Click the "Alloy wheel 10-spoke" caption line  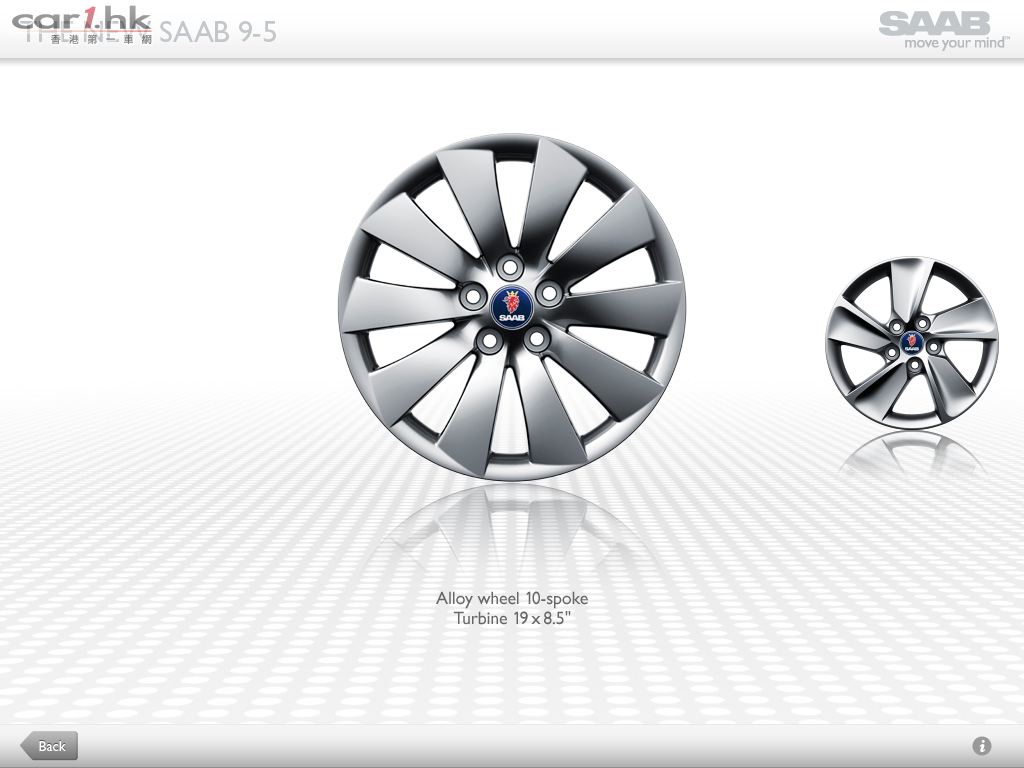point(512,599)
